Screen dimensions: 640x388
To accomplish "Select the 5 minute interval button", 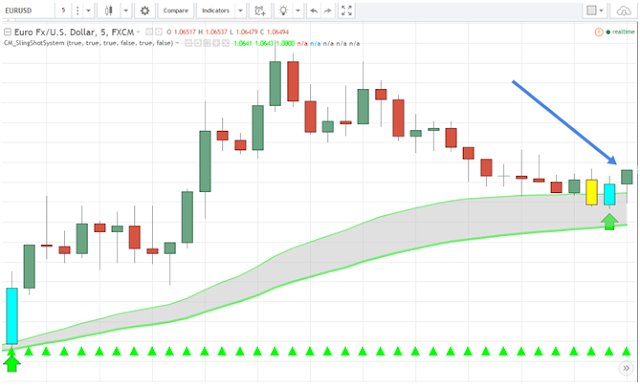I will click(x=63, y=11).
